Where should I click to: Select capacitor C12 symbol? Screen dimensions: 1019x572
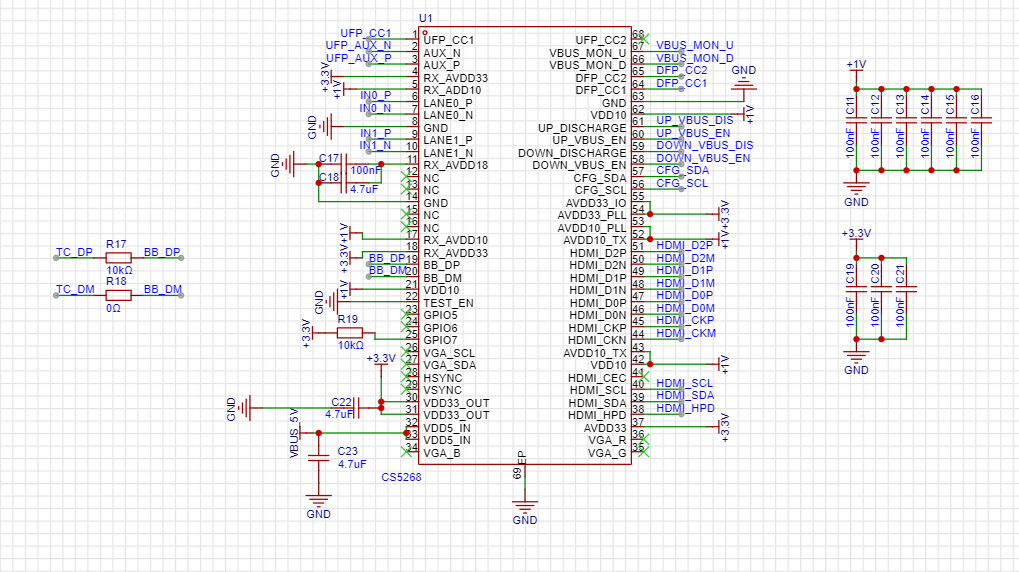881,120
